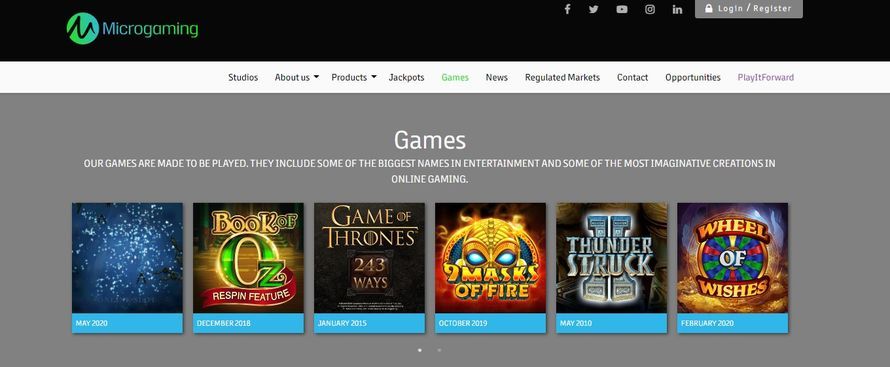Open the Facebook social icon

tap(567, 9)
